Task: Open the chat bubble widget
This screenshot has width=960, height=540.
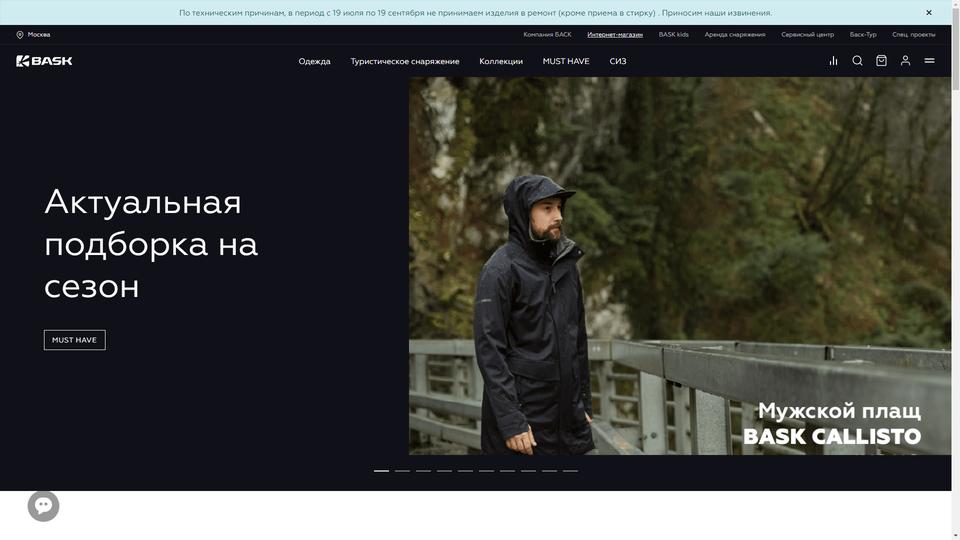Action: pyautogui.click(x=43, y=506)
